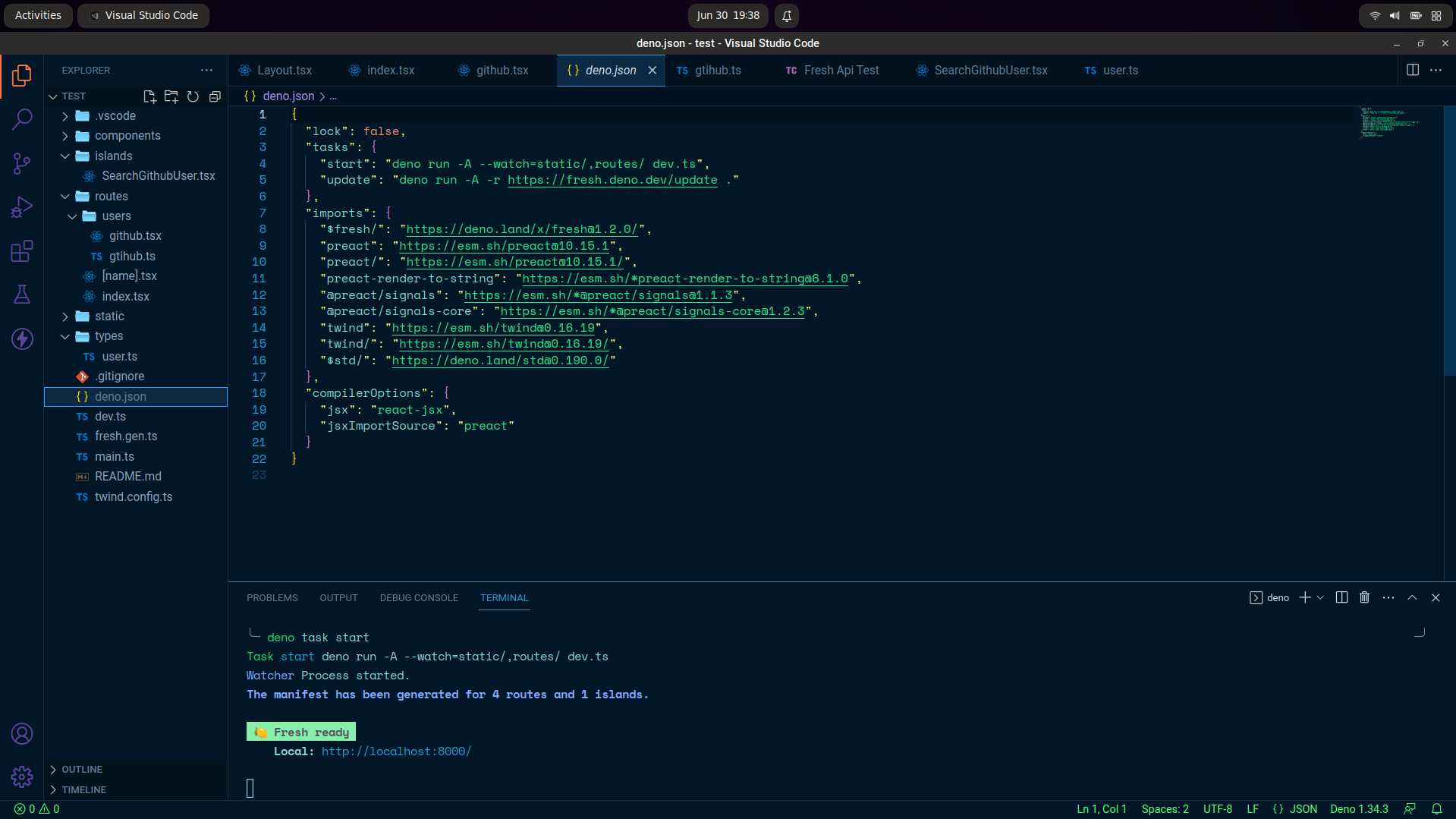1456x819 pixels.
Task: Close the deno.json editor tab
Action: click(653, 70)
